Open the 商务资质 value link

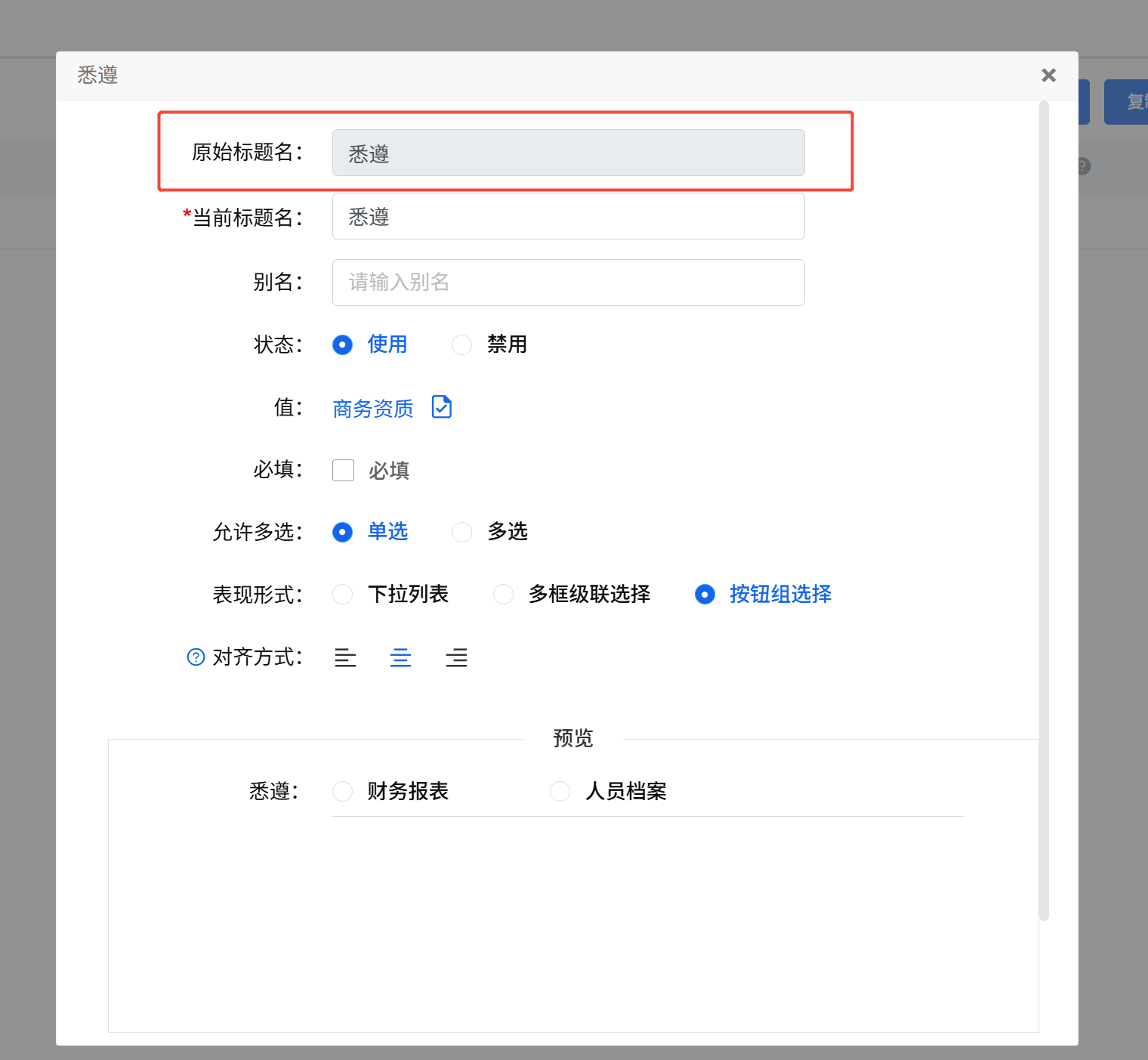click(373, 409)
